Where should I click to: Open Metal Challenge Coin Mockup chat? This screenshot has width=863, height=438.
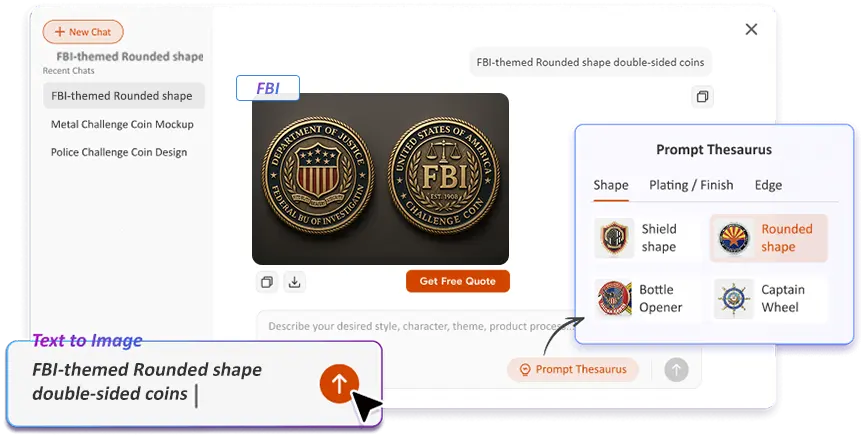pyautogui.click(x=122, y=124)
